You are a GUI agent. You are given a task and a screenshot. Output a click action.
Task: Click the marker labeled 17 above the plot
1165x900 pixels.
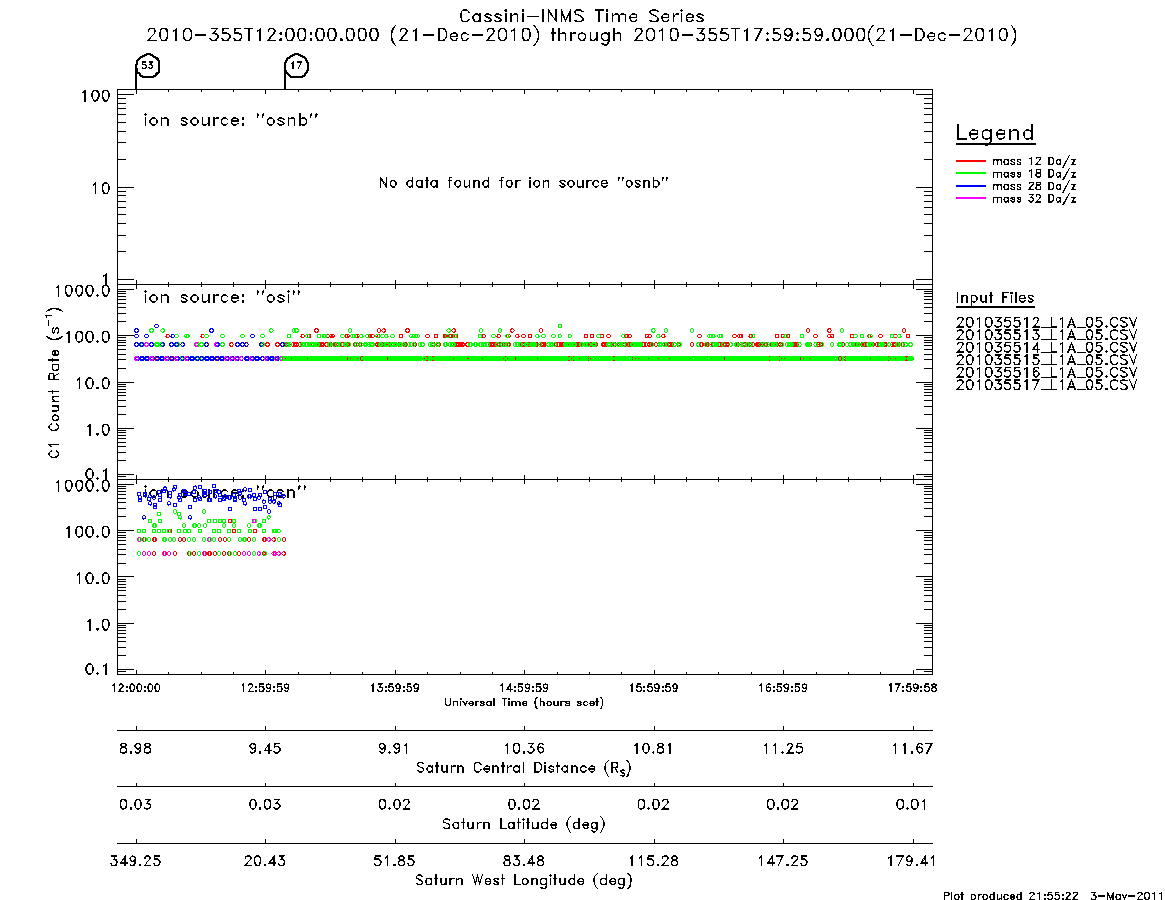[296, 66]
